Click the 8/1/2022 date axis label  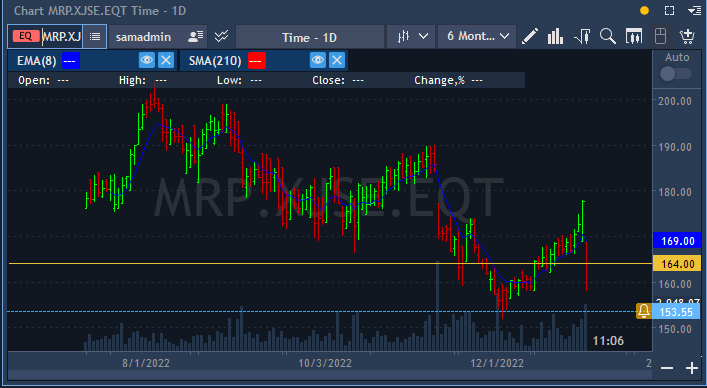[x=146, y=363]
